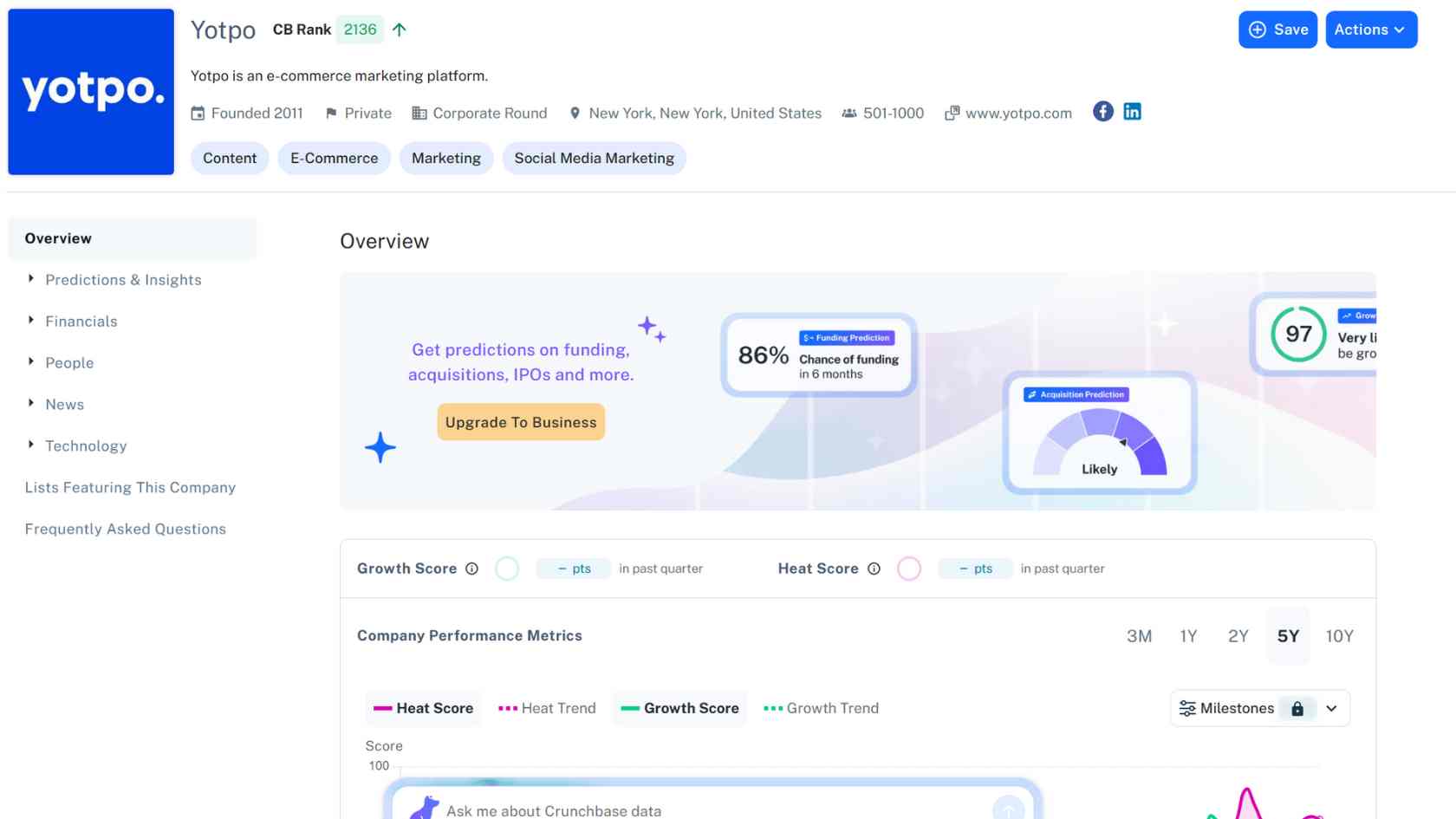Screen dimensions: 1456x819
Task: Click the Upgrade To Business button
Action: coord(521,422)
